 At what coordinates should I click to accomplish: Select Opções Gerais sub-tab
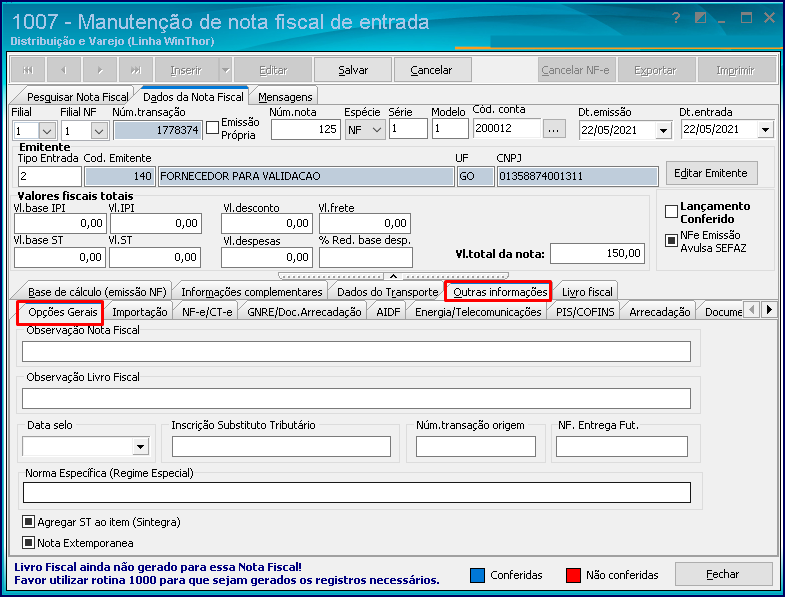tap(62, 312)
